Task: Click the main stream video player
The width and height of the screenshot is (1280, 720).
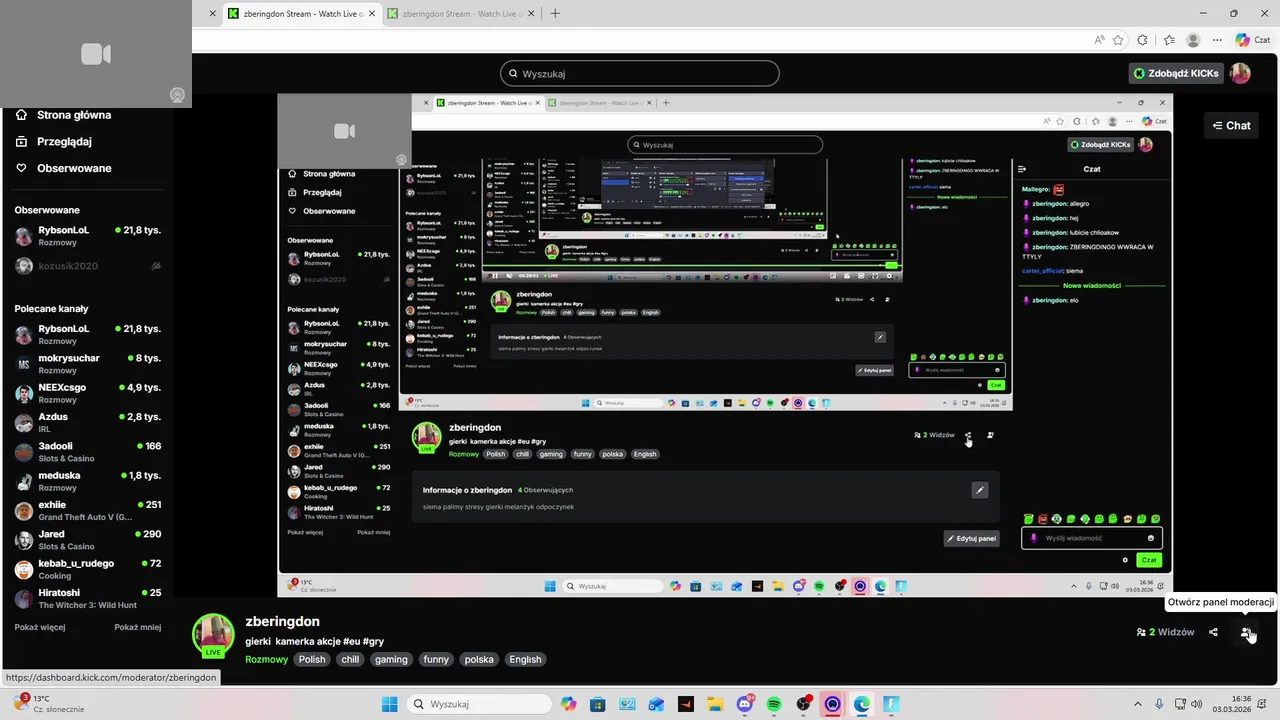Action: (724, 346)
